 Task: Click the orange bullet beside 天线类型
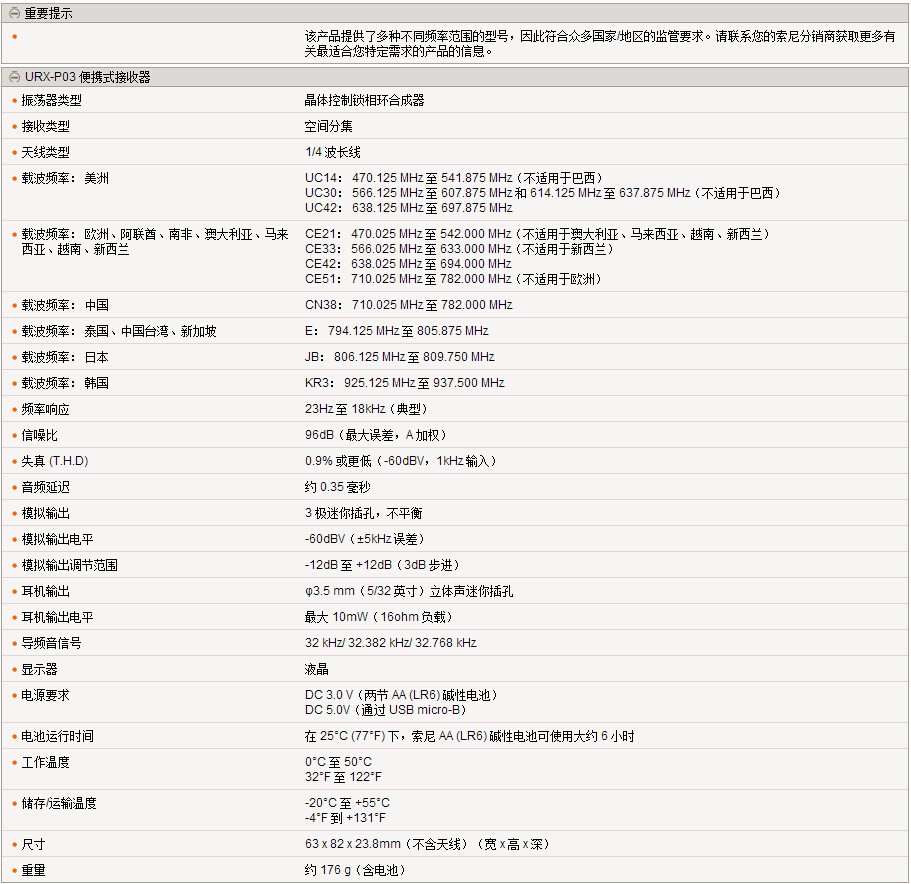(x=14, y=153)
